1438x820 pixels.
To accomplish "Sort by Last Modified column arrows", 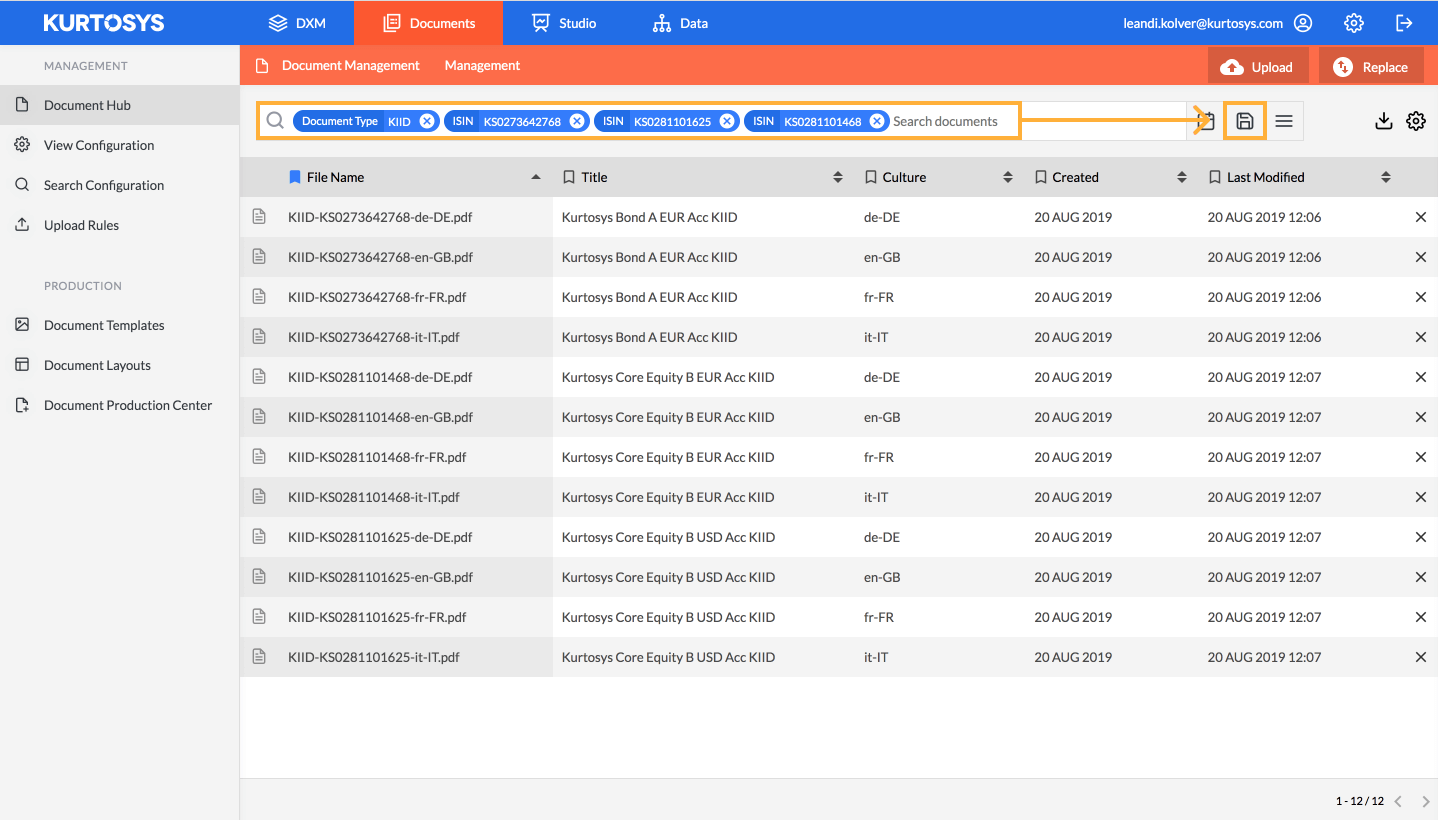I will tap(1386, 177).
